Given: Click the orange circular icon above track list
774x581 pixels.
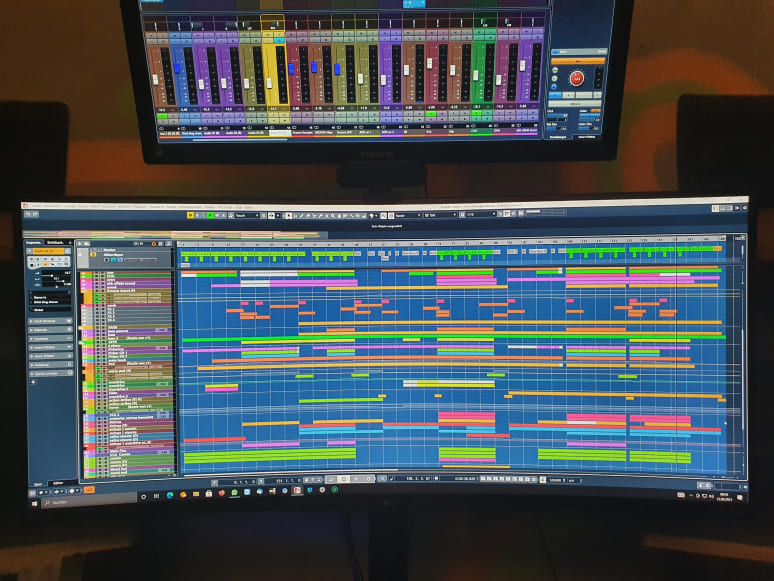Looking at the screenshot, I should 154,244.
